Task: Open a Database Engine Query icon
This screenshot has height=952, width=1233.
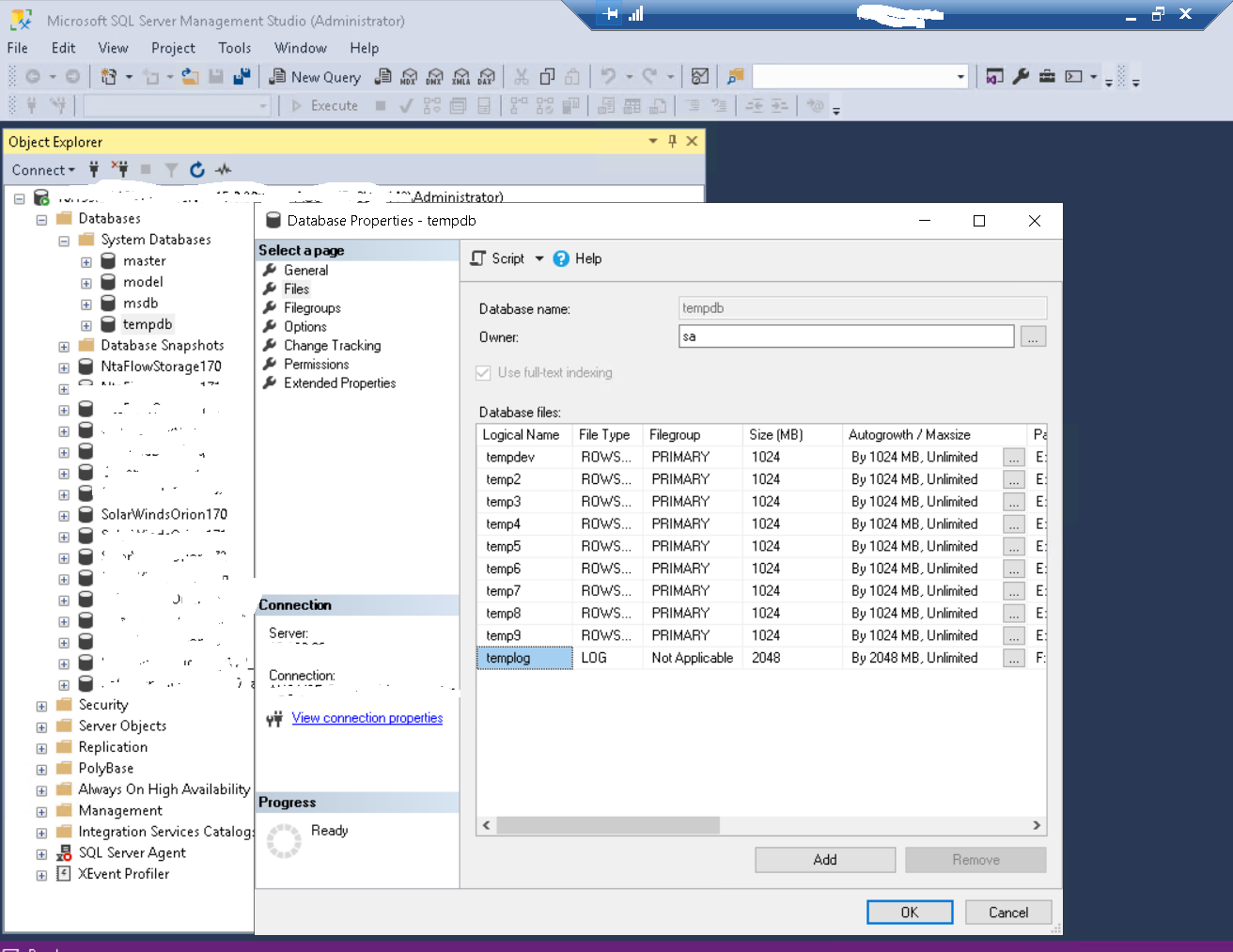Action: [382, 77]
